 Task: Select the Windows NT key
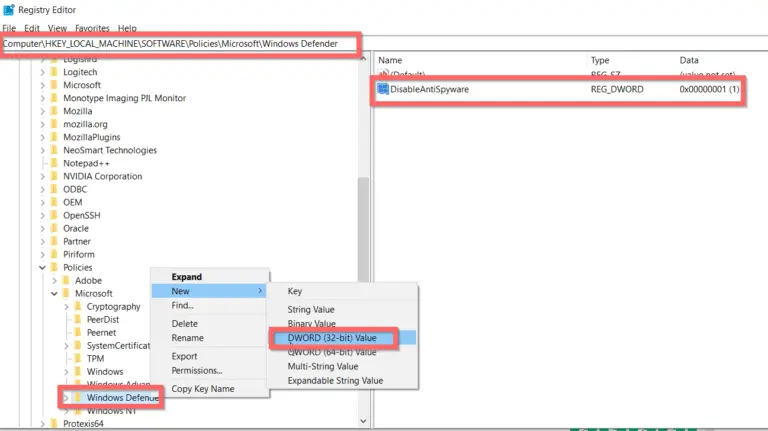coord(111,411)
